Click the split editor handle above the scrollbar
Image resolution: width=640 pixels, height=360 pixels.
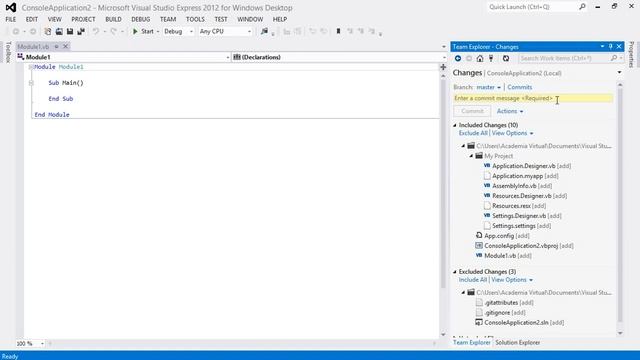click(x=443, y=67)
